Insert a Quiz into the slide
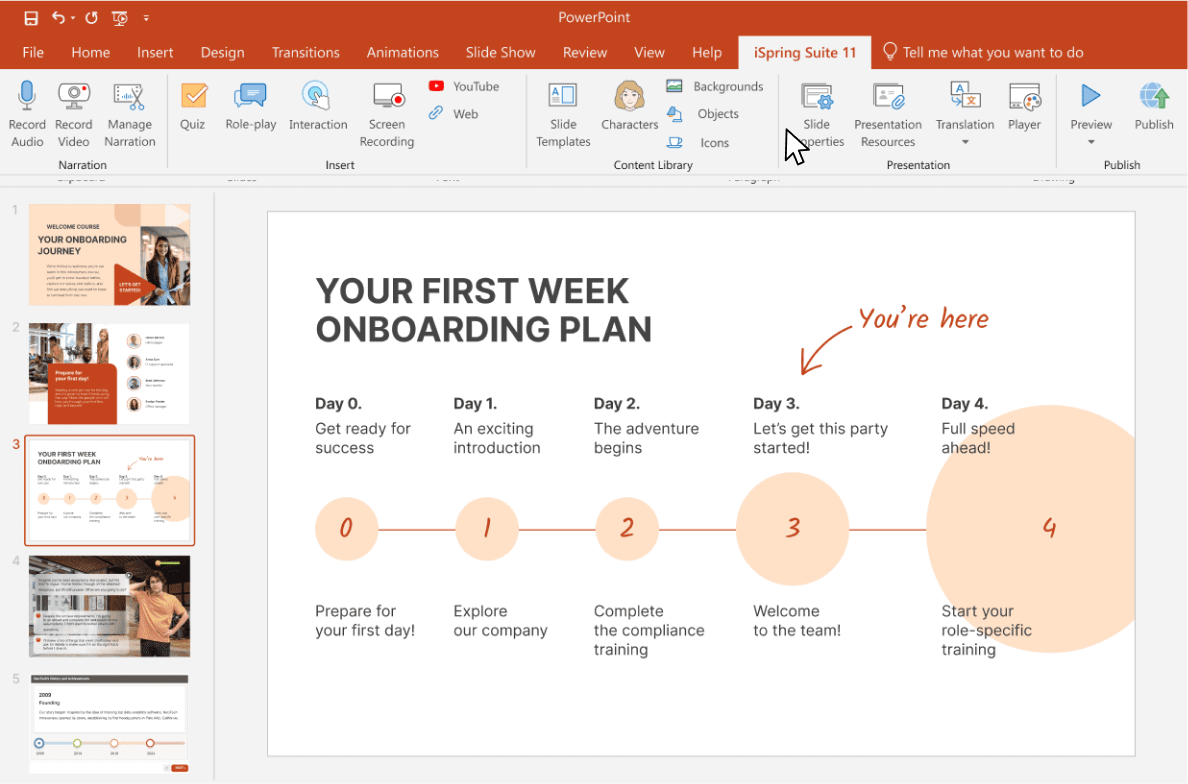 tap(193, 97)
